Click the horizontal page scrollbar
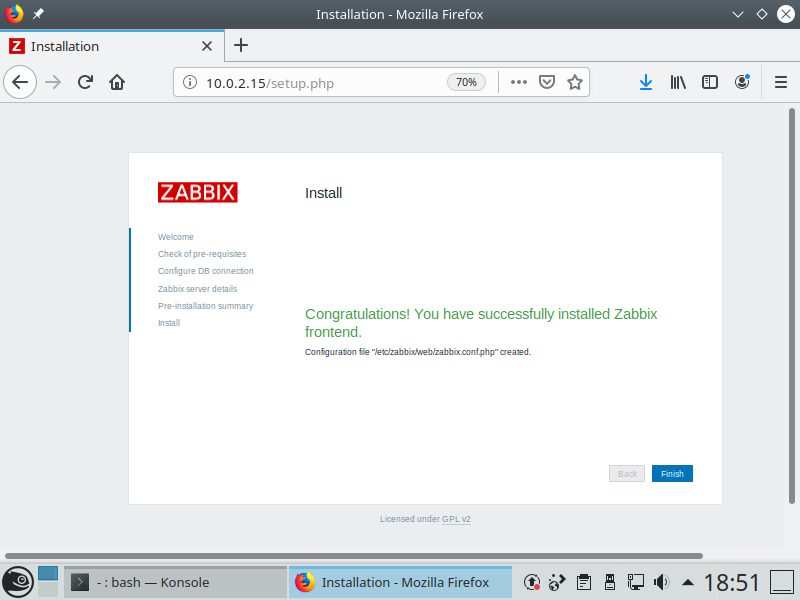The height and width of the screenshot is (600, 800). coord(354,556)
